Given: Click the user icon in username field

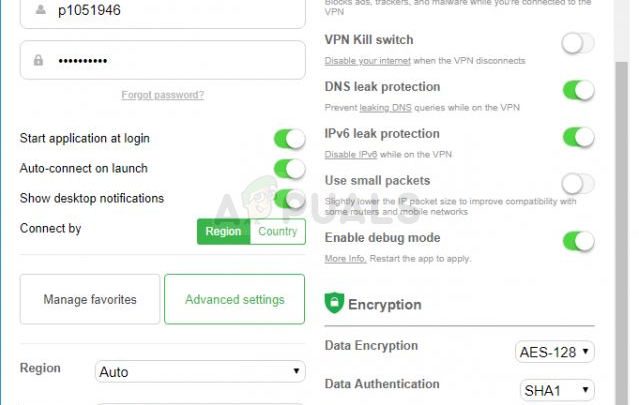Looking at the screenshot, I should click(x=39, y=9).
